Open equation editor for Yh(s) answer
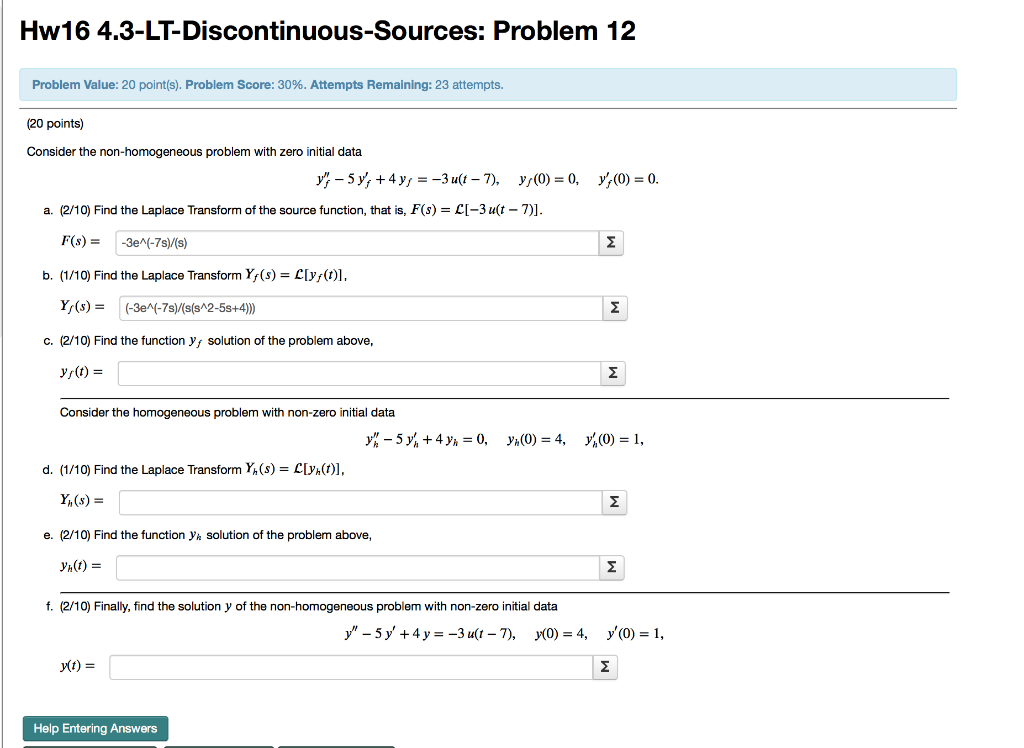This screenshot has width=1024, height=748. coord(614,501)
